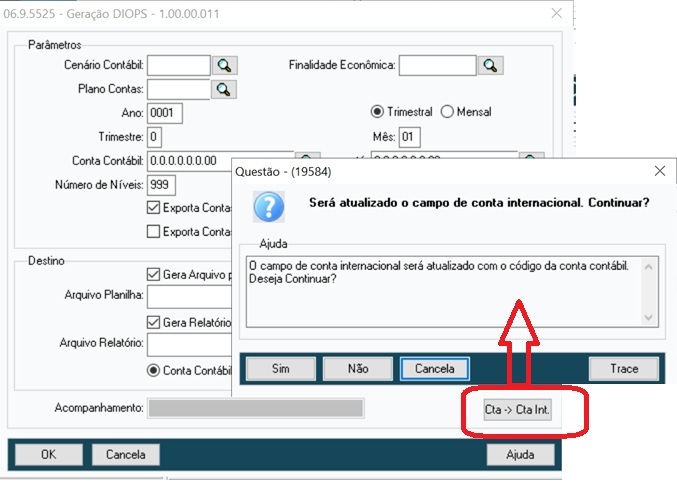
Task: Click the Número de Níveis field 999
Action: coord(161,185)
